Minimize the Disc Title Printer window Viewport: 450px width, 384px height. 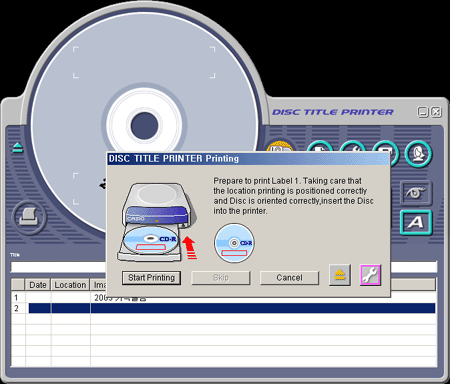click(423, 112)
